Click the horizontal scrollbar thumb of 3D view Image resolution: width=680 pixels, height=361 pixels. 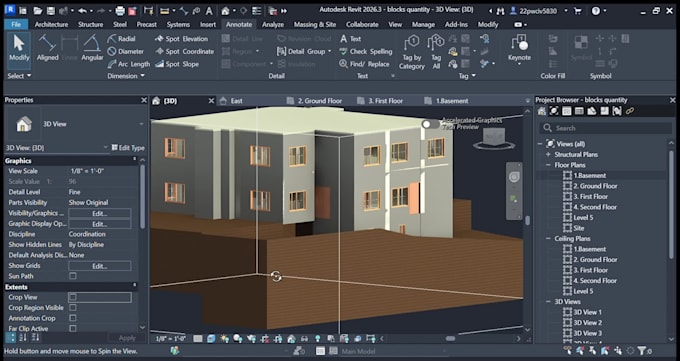[x=451, y=338]
